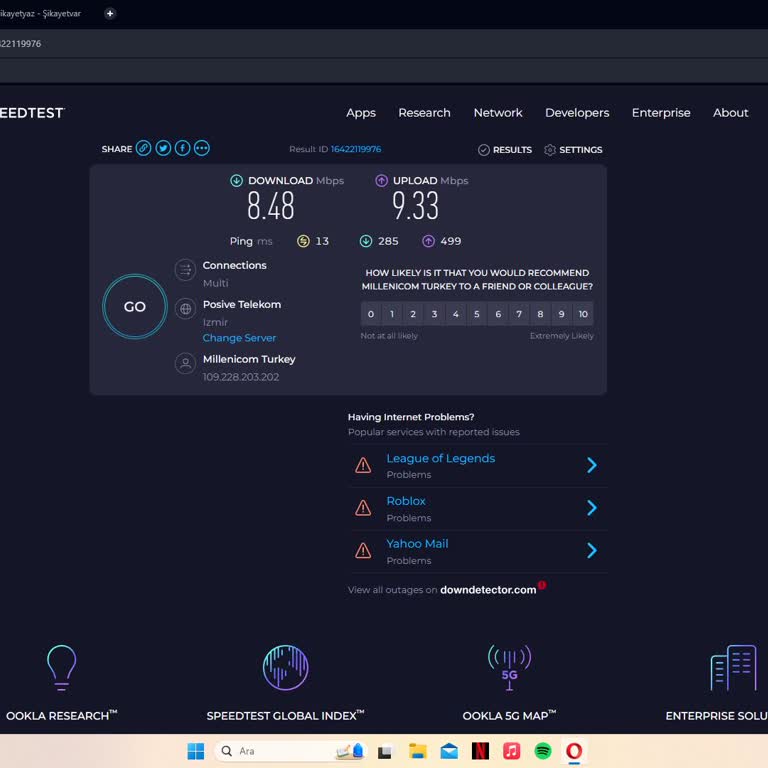The width and height of the screenshot is (768, 768).
Task: Rate recommendation 3 for Millenicom
Action: [x=434, y=314]
